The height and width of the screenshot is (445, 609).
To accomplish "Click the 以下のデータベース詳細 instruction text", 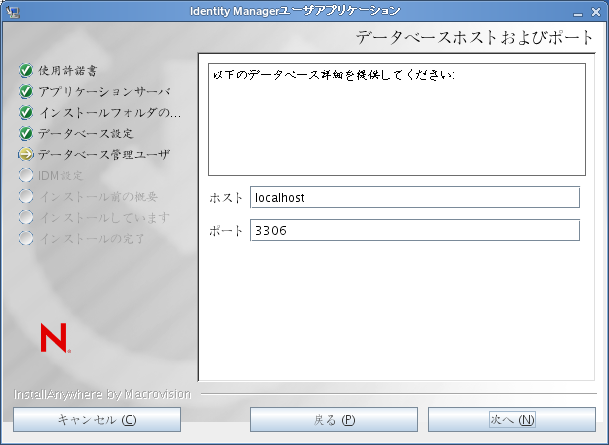I will pos(334,75).
